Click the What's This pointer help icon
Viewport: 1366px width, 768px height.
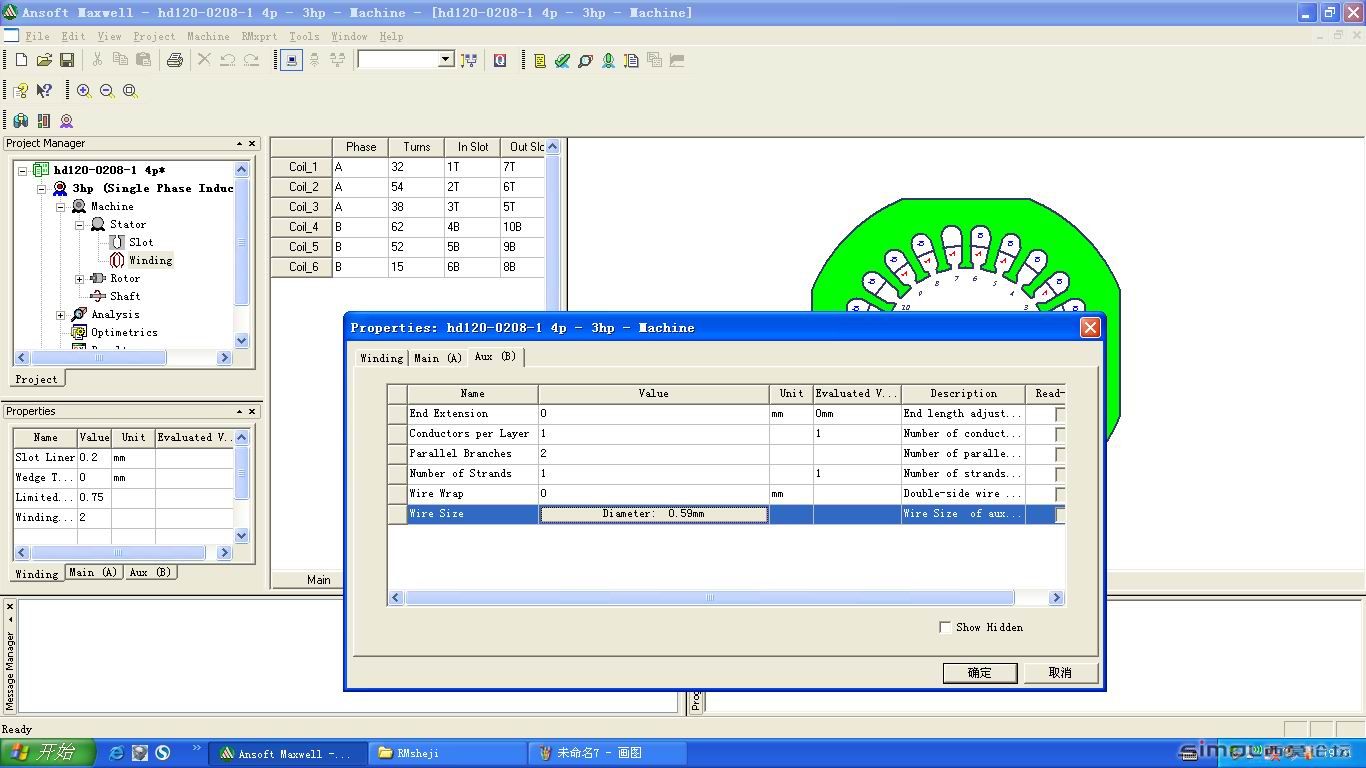click(x=44, y=90)
